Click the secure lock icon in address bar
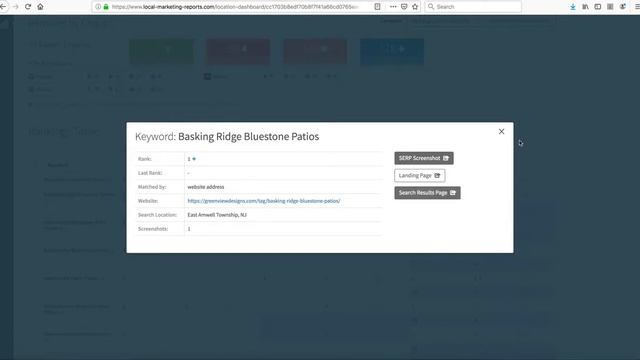Screen dimensions: 640x360 click(106, 7)
